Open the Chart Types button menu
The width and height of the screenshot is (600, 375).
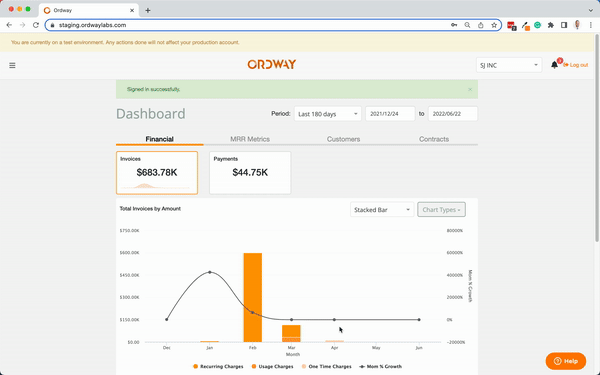coord(441,210)
